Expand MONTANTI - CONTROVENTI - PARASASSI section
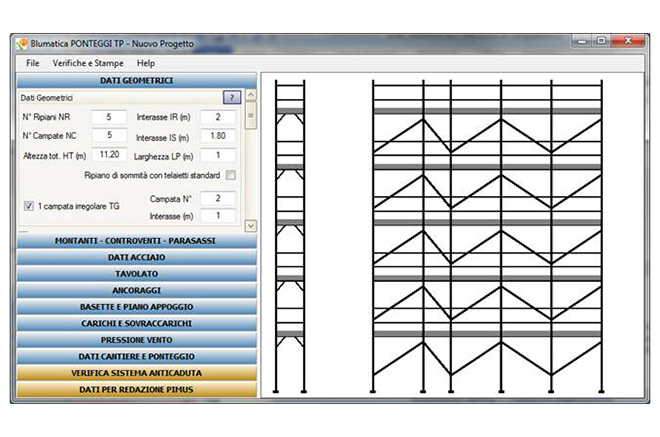The width and height of the screenshot is (660, 437). [x=136, y=241]
